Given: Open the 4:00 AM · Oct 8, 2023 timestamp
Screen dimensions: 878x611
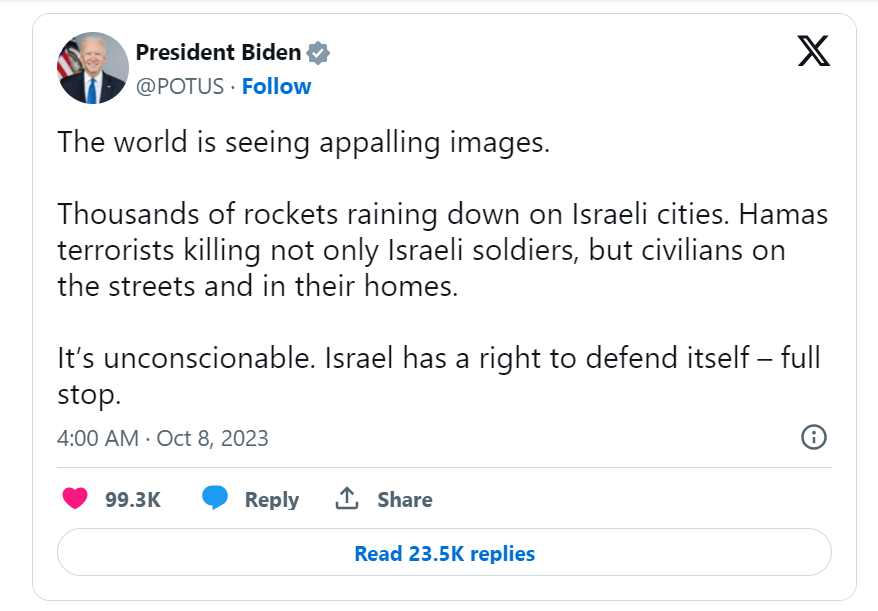Looking at the screenshot, I should pyautogui.click(x=163, y=438).
